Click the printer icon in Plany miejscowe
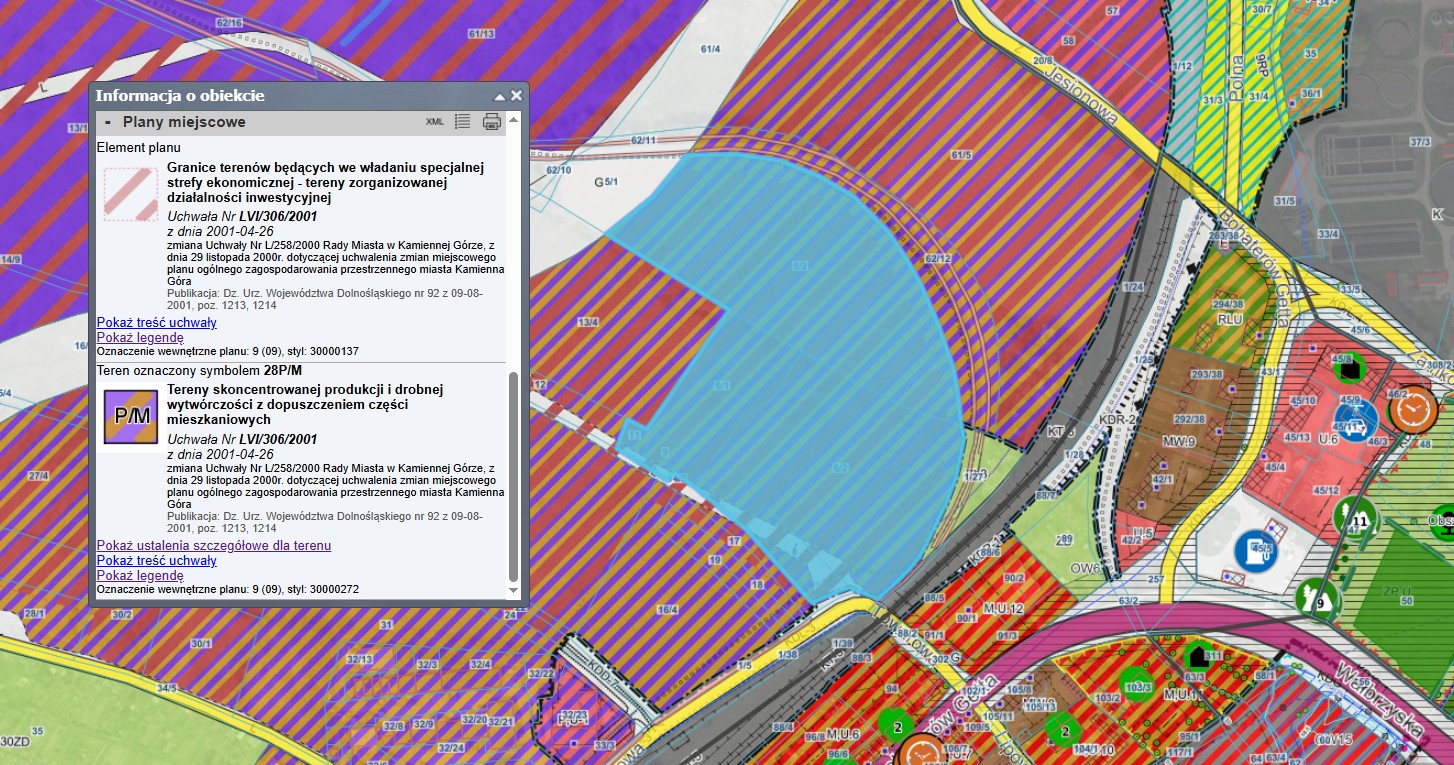This screenshot has width=1454, height=765. 492,122
